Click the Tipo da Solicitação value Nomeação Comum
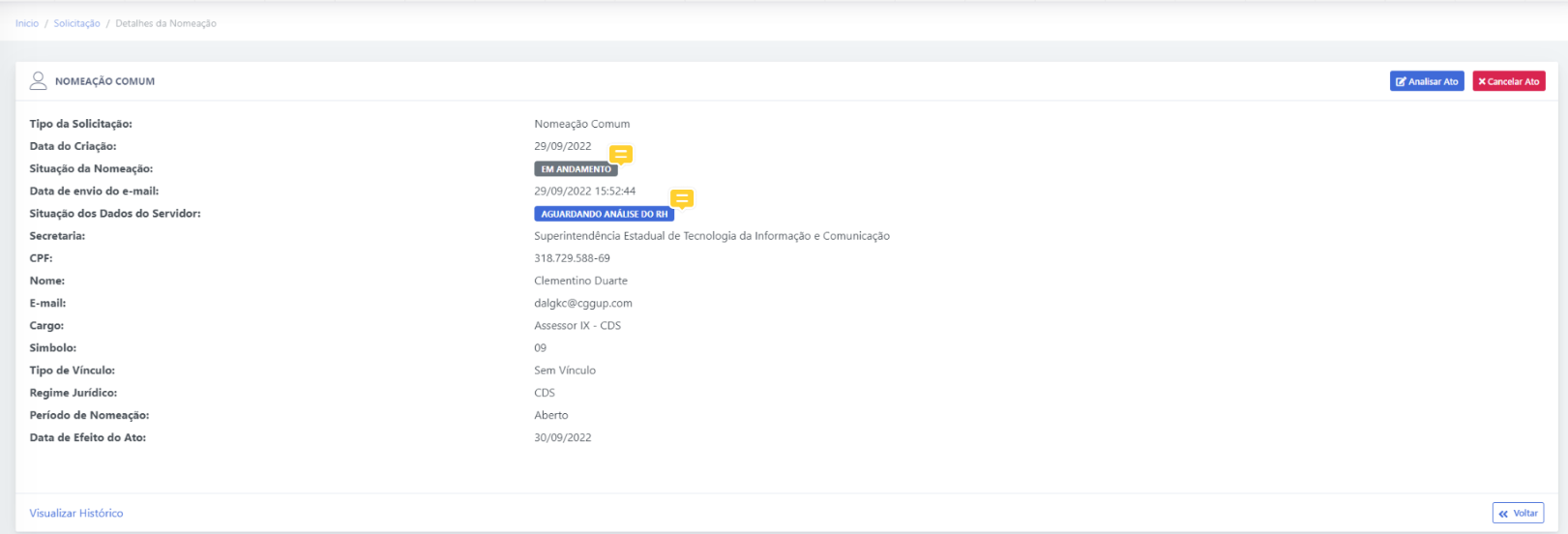This screenshot has height=534, width=1568. pos(581,124)
